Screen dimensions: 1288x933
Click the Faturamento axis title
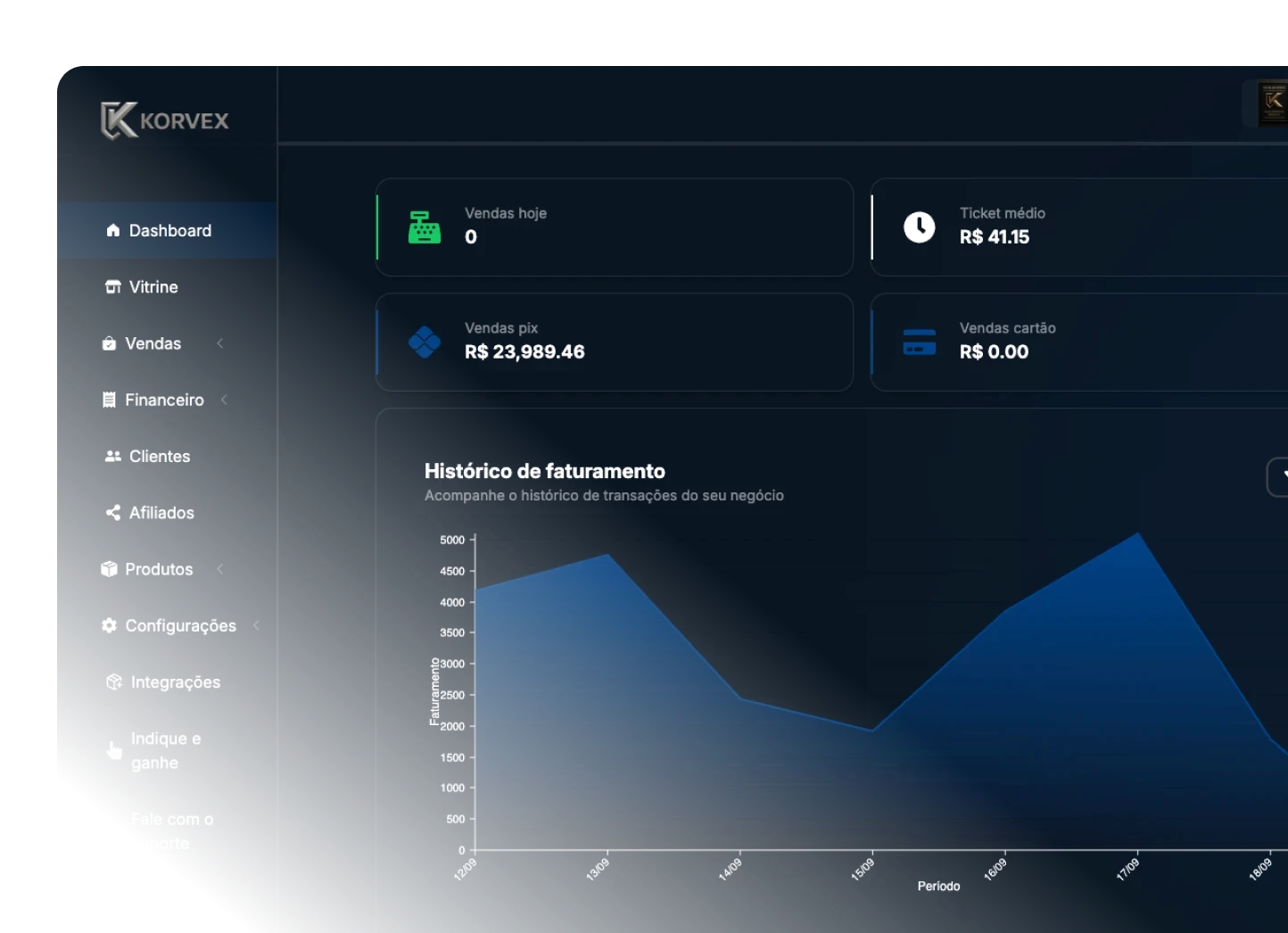click(x=435, y=691)
